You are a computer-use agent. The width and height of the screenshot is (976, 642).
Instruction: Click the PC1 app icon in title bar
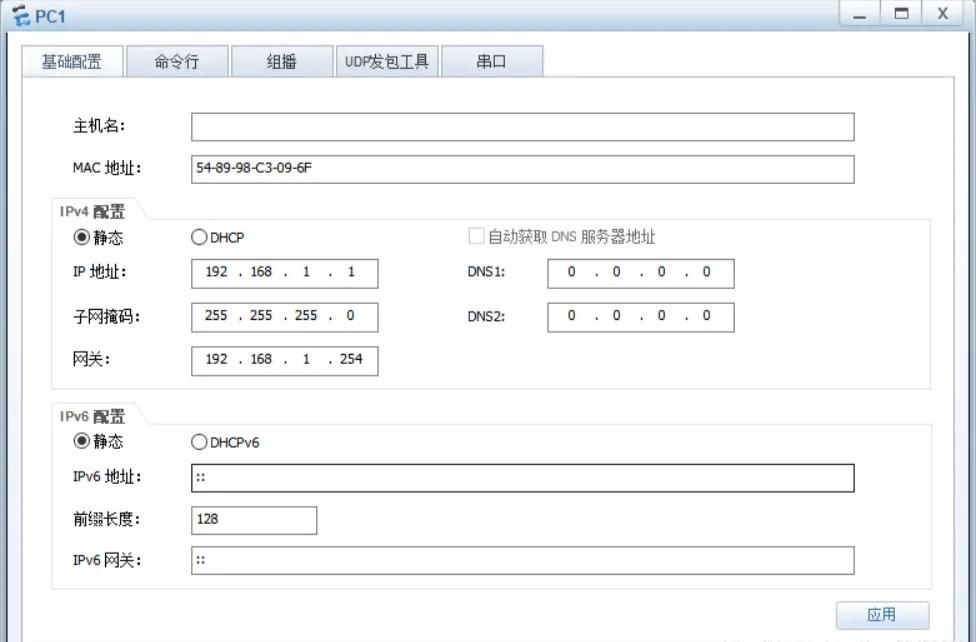point(18,16)
